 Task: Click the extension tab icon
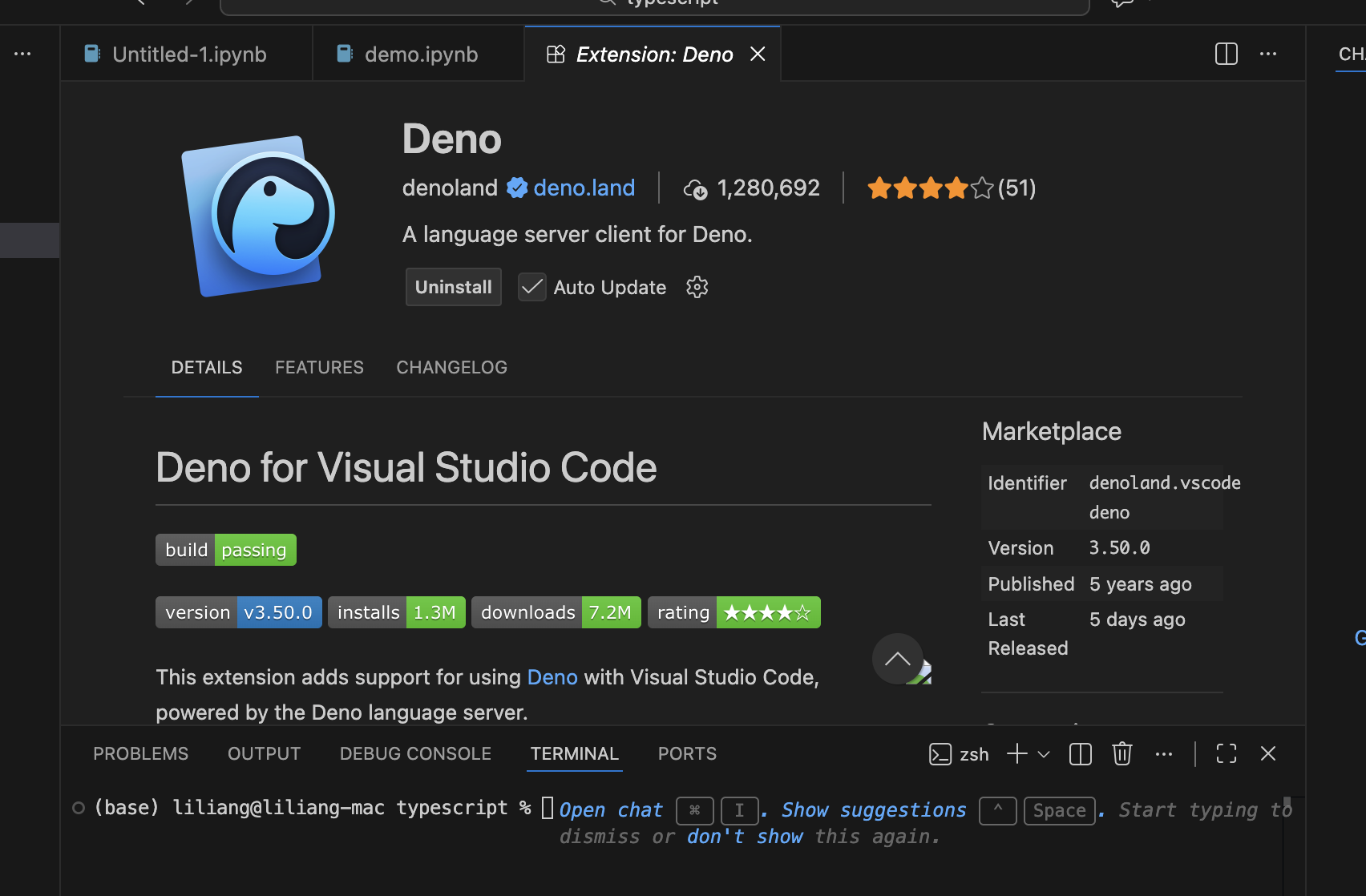(556, 54)
